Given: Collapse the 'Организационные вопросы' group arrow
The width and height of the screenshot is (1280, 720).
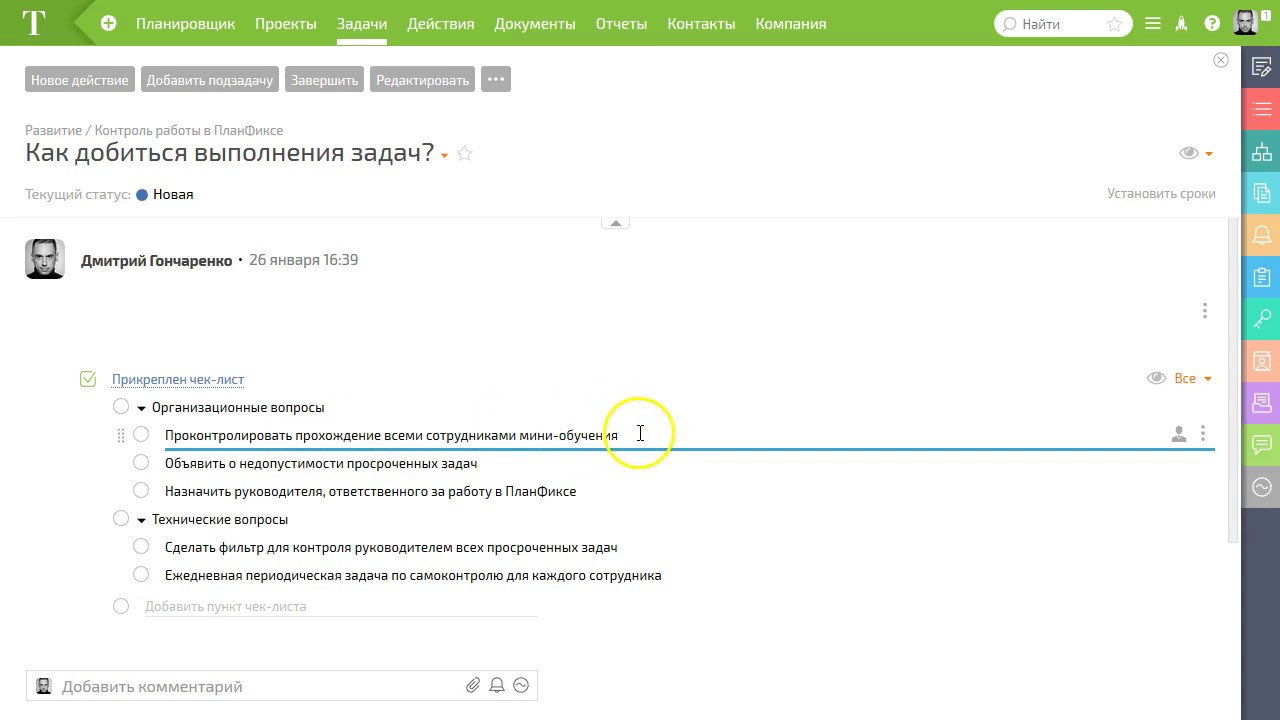Looking at the screenshot, I should 141,408.
